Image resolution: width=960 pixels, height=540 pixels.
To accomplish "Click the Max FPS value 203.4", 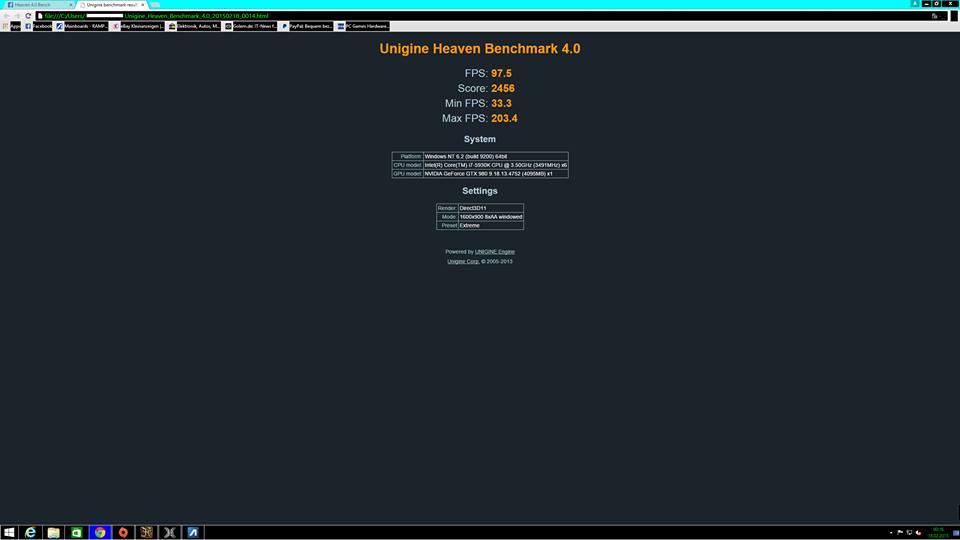I will pos(504,119).
